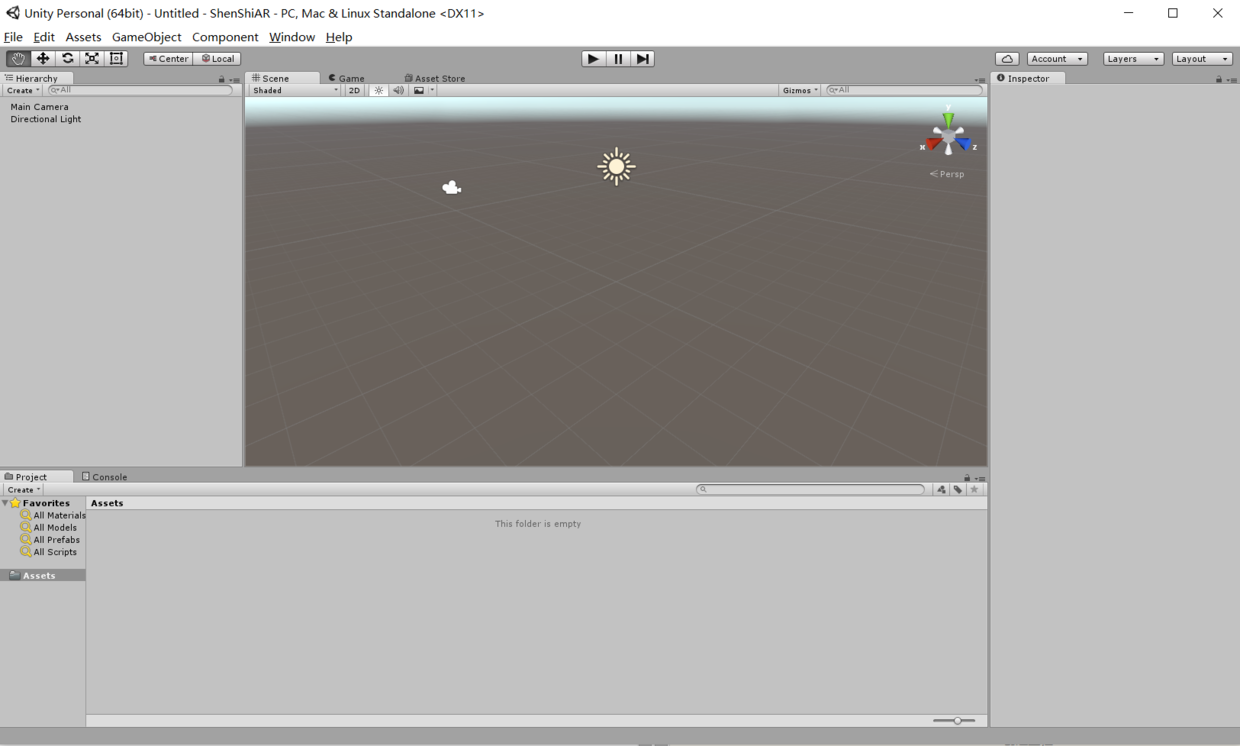Open Scene view panel options menu icon
Image resolution: width=1240 pixels, height=746 pixels.
pyautogui.click(x=980, y=80)
